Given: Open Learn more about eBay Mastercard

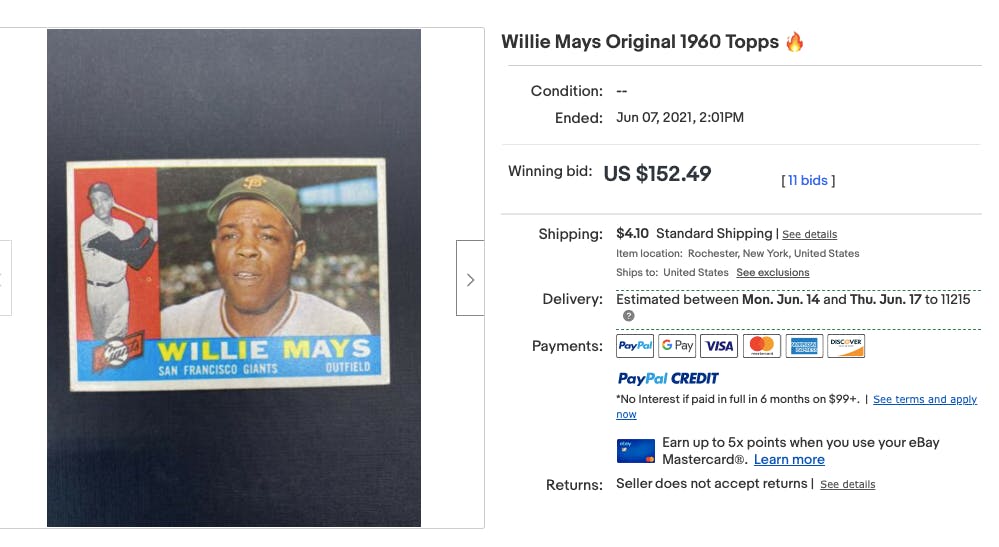Looking at the screenshot, I should [789, 460].
